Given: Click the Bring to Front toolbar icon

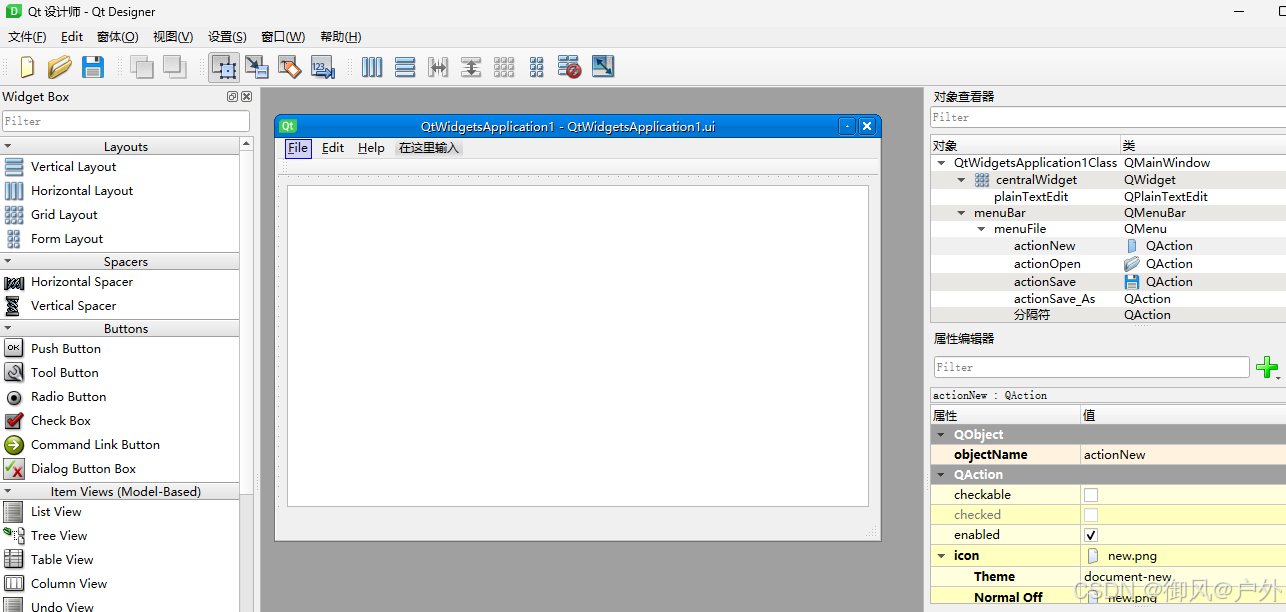Looking at the screenshot, I should coord(174,67).
